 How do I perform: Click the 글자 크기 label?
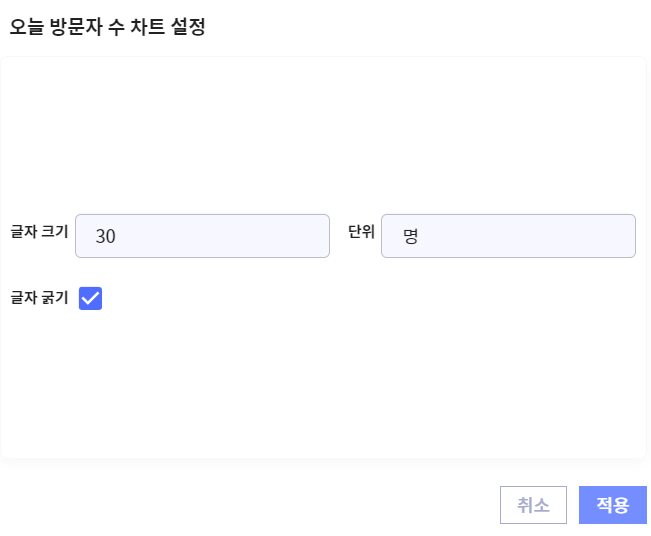tap(39, 232)
